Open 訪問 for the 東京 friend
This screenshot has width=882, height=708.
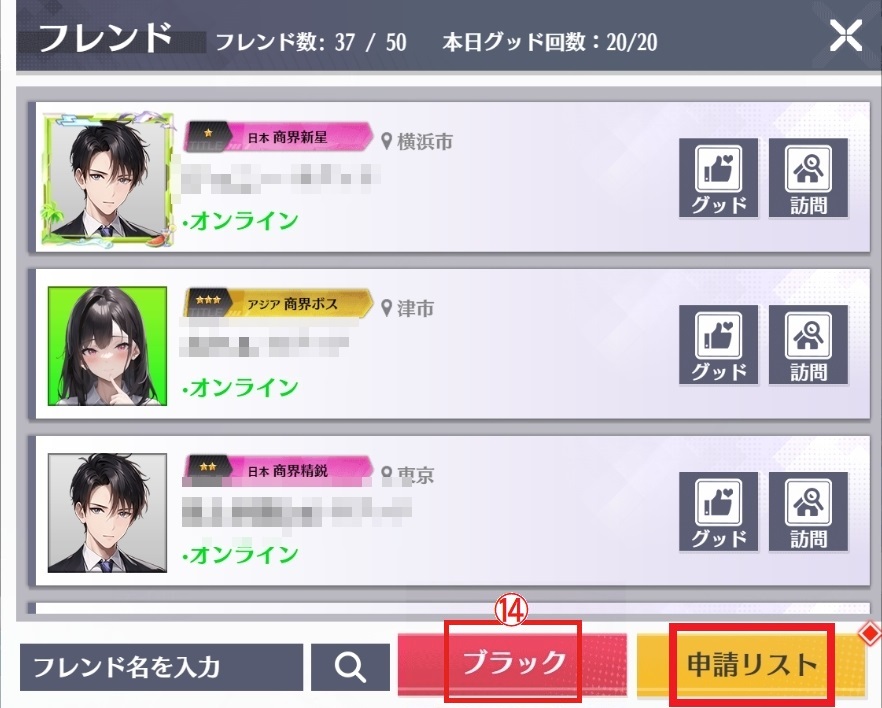point(808,512)
